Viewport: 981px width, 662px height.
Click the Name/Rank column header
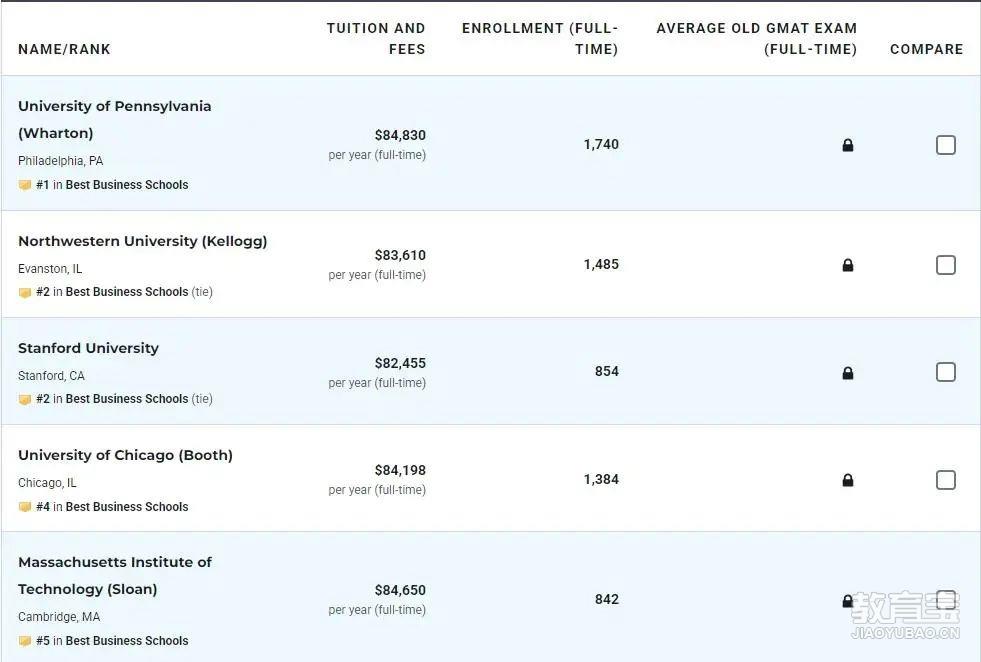(x=64, y=49)
